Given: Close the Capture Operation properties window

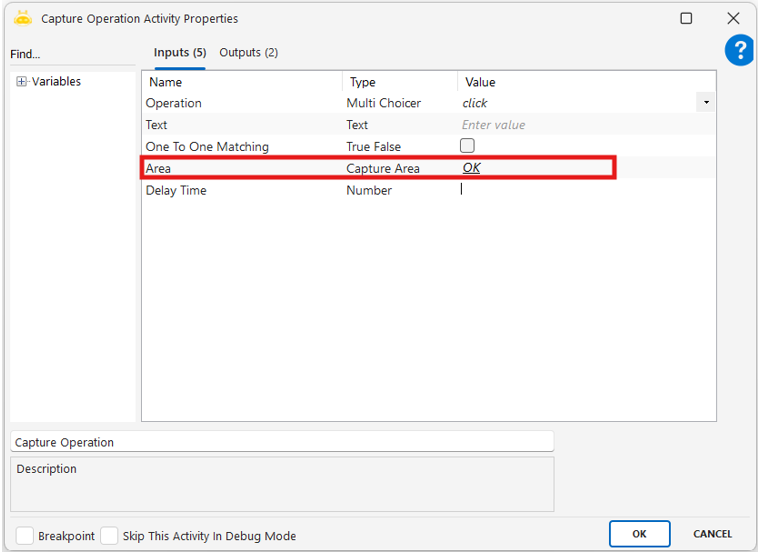Looking at the screenshot, I should pos(733,18).
